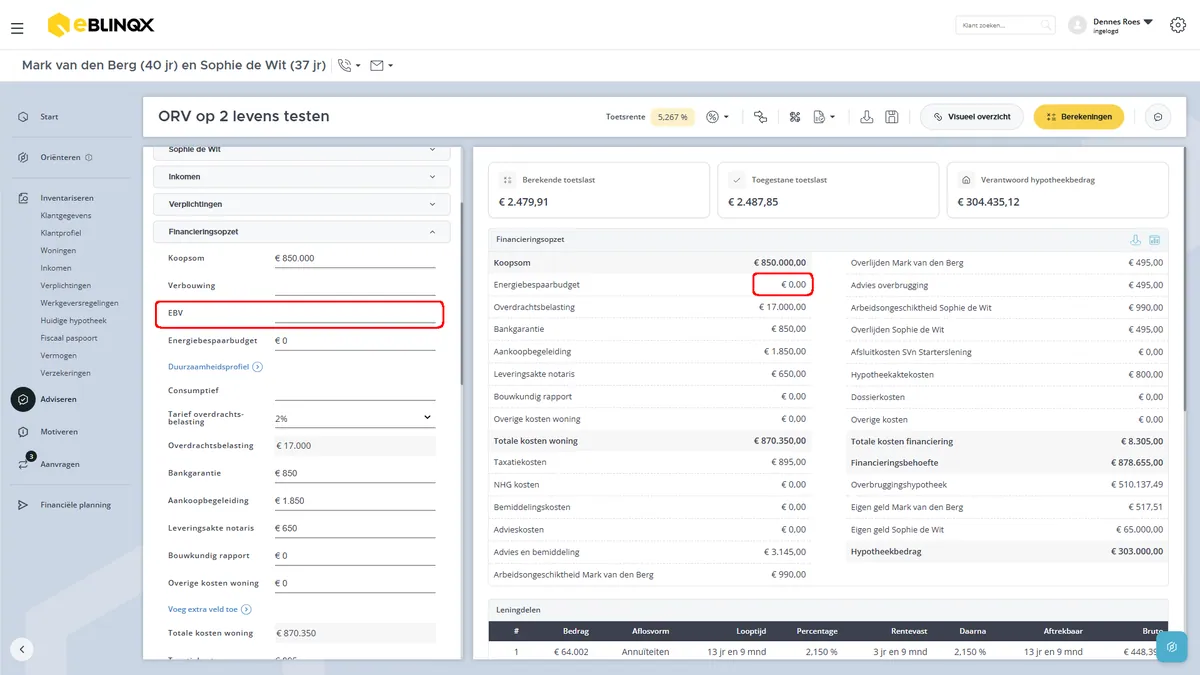1200x675 pixels.
Task: Click the Voeg extra veld toe link
Action: coord(210,609)
